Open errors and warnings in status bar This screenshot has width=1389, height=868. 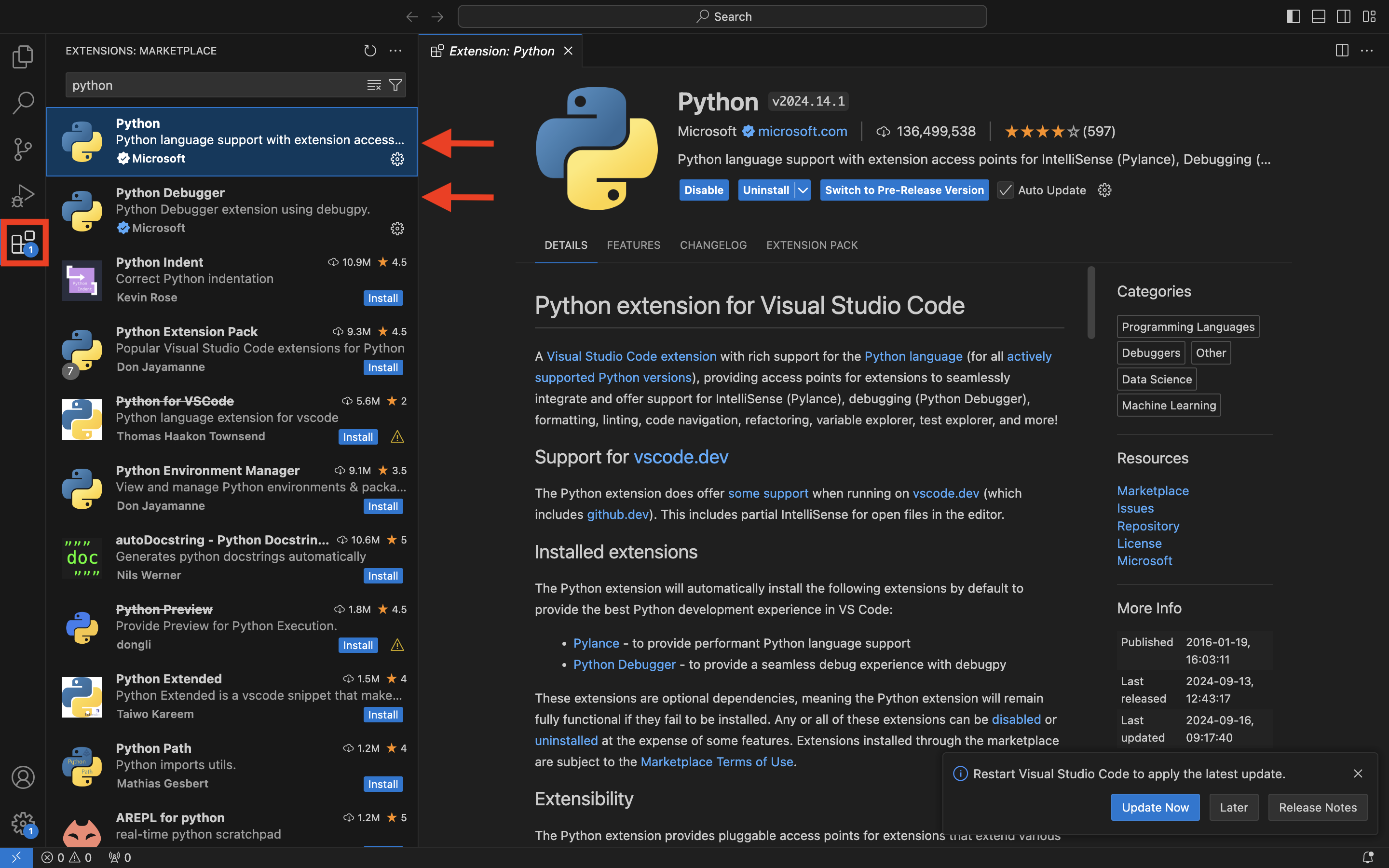pos(67,857)
